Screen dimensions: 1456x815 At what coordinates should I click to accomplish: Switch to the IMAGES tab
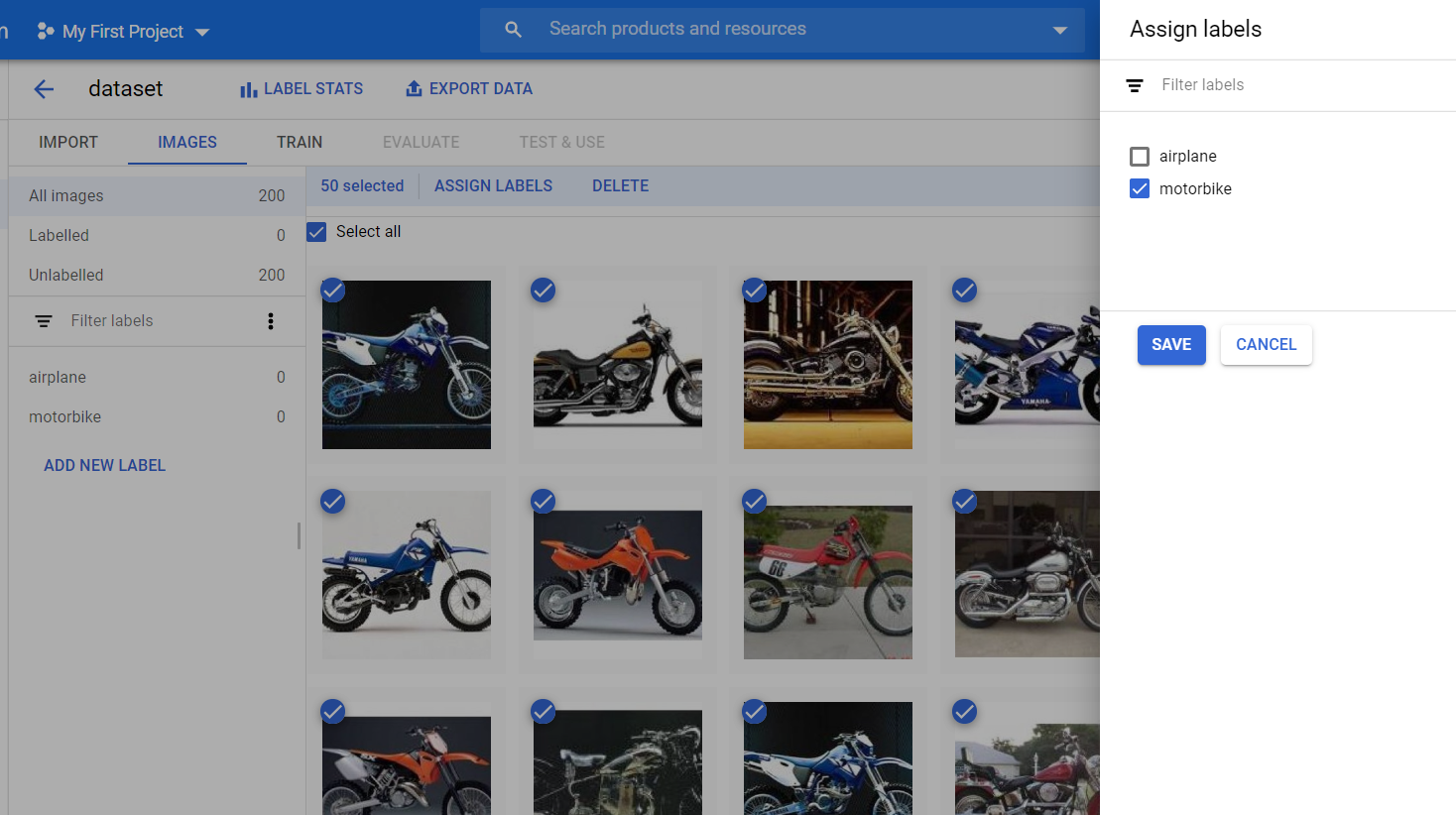(187, 143)
